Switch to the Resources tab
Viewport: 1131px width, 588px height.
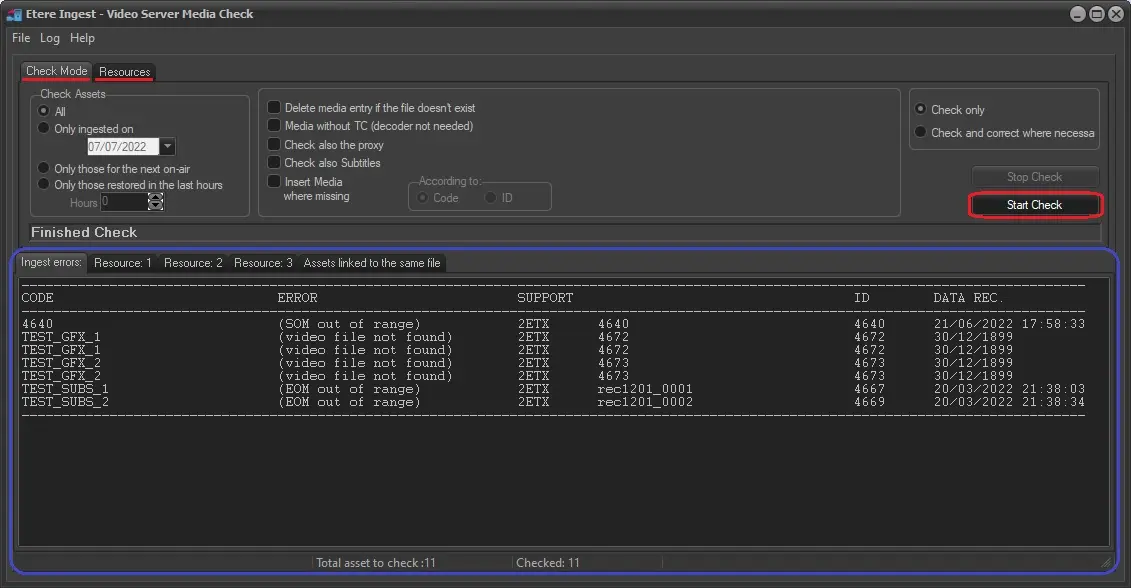pos(125,72)
